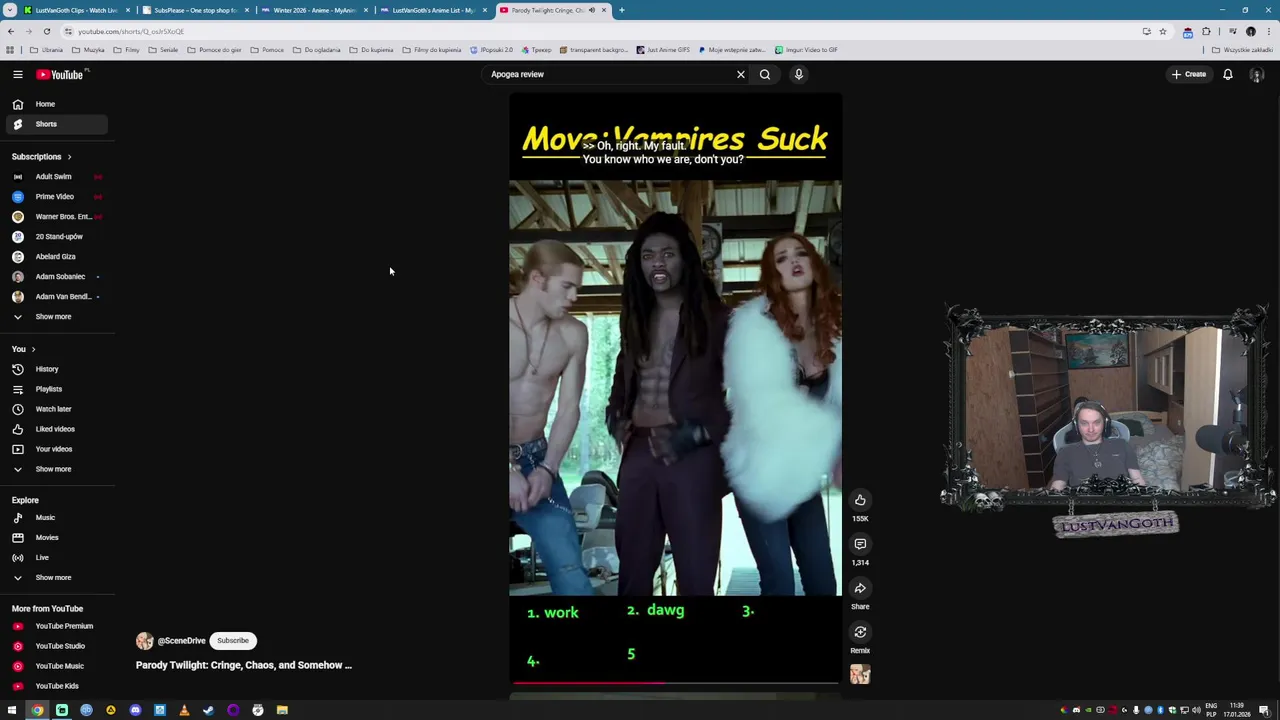Open a new browser tab
1280x720 pixels.
click(621, 10)
